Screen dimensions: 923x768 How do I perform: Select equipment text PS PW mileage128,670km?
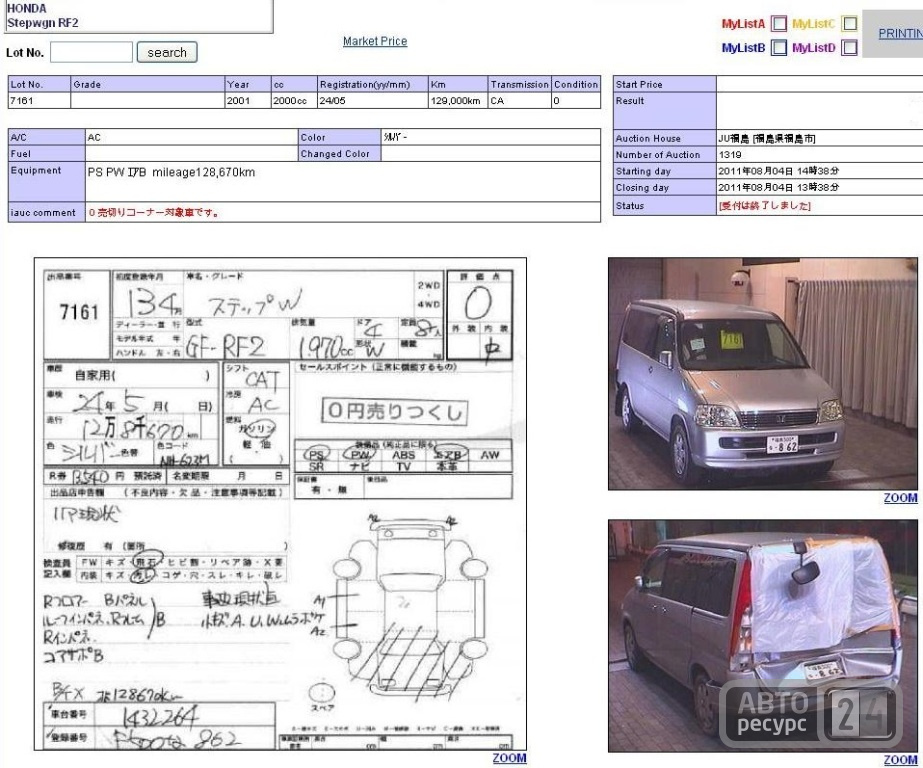171,172
